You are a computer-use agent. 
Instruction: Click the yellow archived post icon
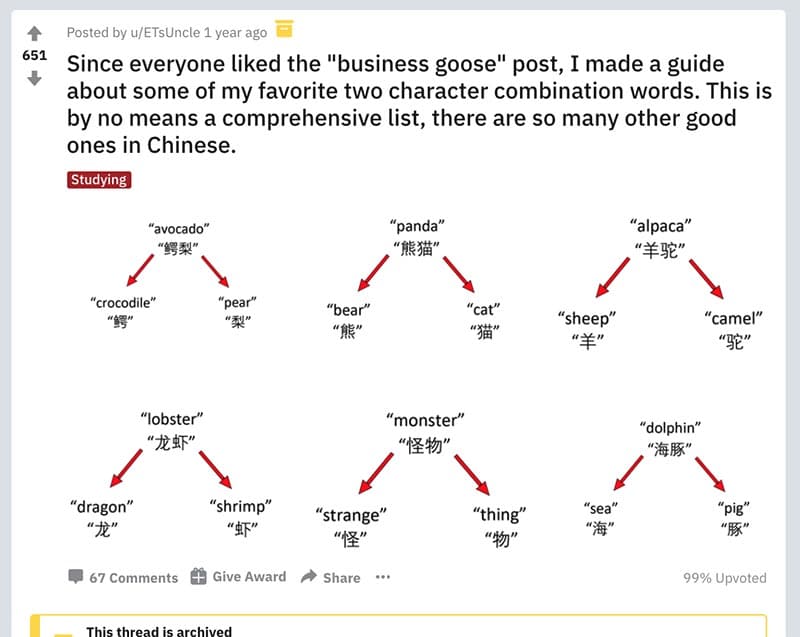(285, 30)
